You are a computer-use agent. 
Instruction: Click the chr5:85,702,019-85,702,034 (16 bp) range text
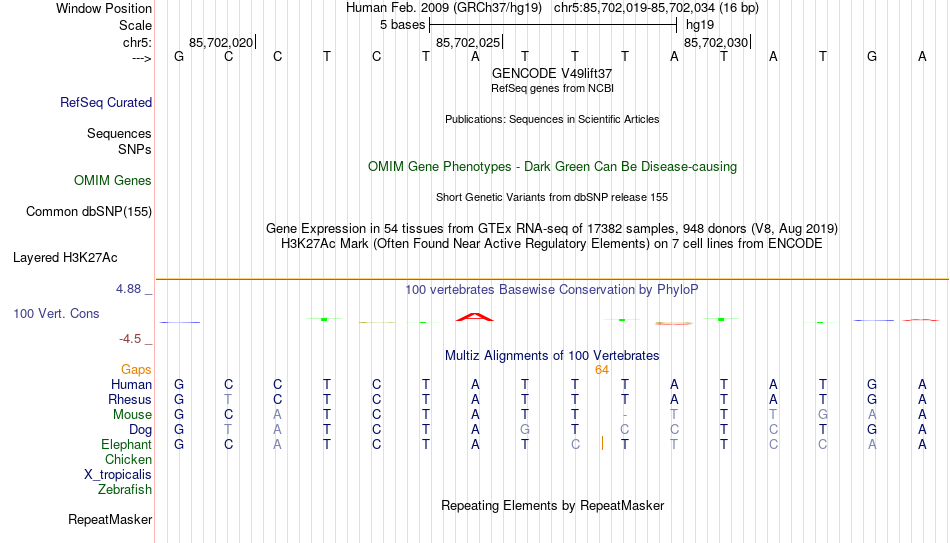coord(656,8)
